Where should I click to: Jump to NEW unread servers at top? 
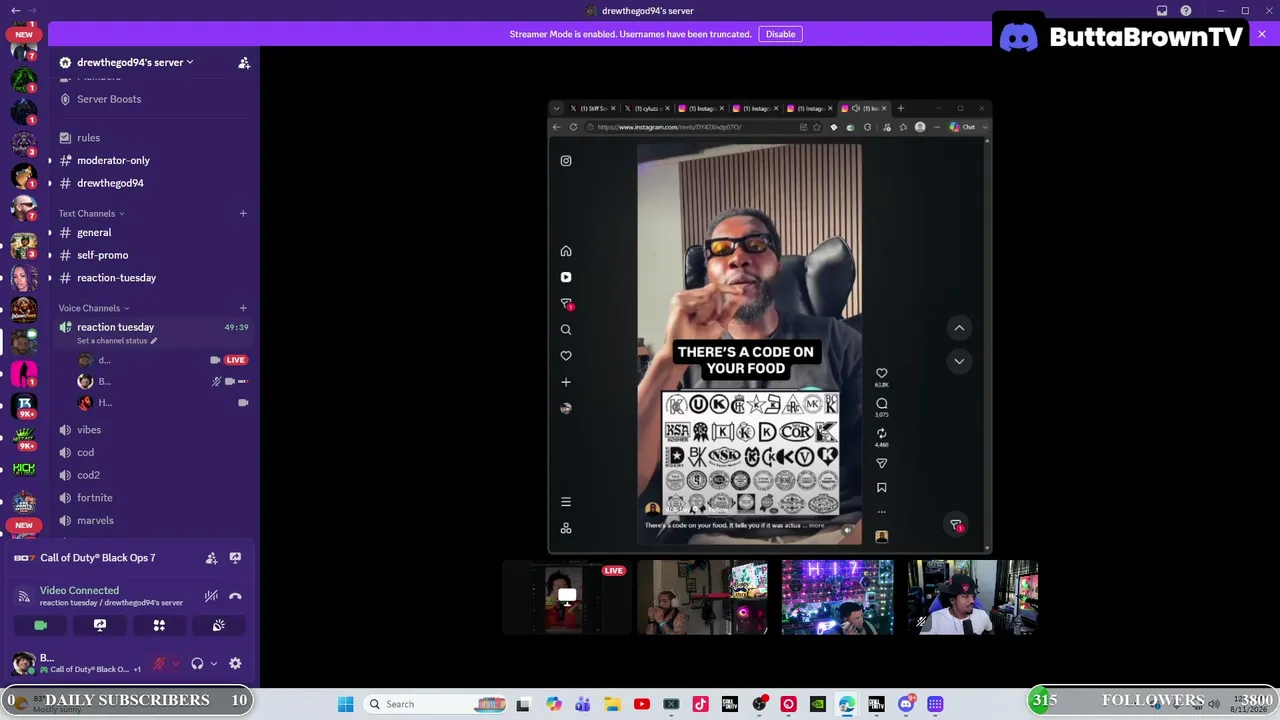coord(24,34)
